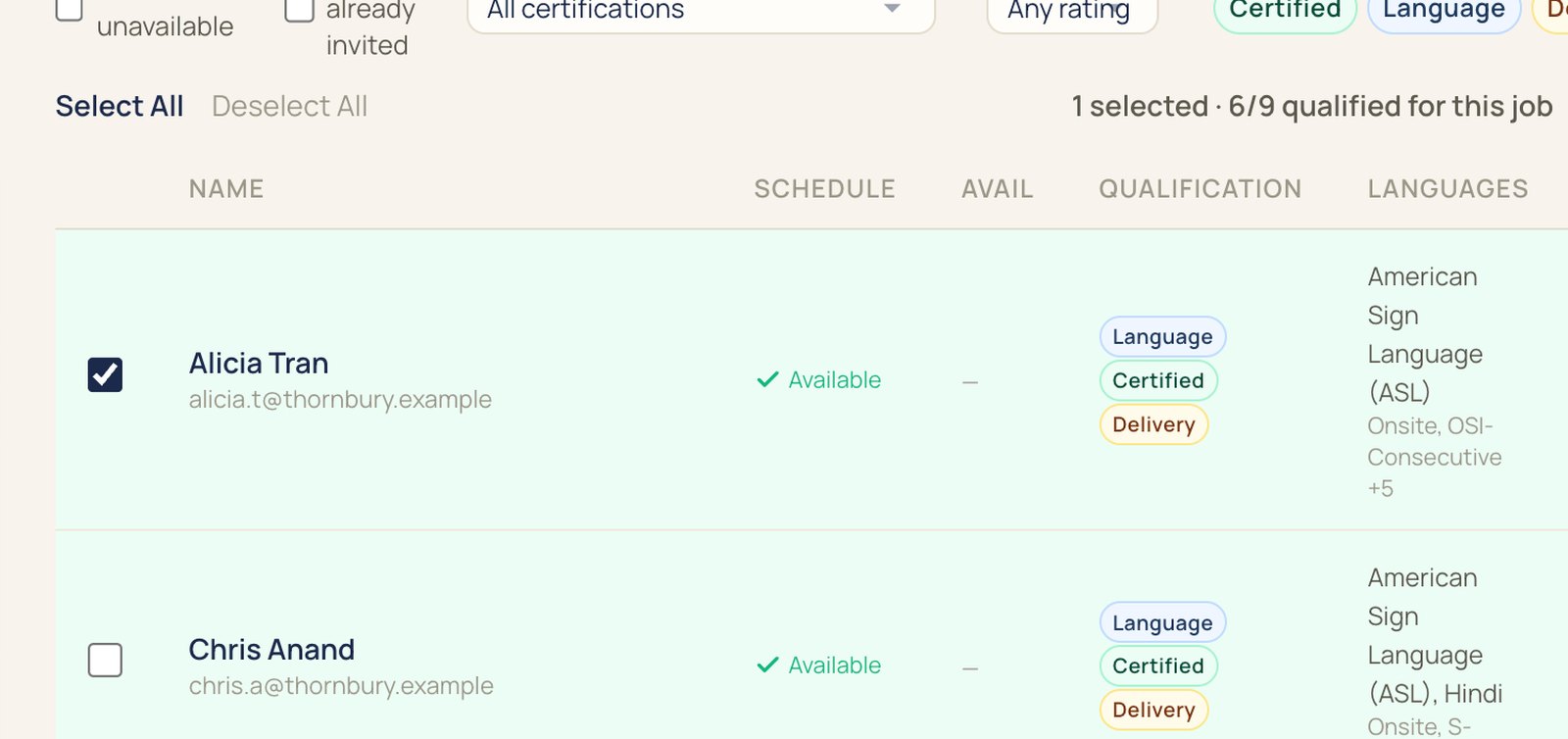Click Chris Anand's Certified qualification badge
The height and width of the screenshot is (739, 1568).
1158,665
